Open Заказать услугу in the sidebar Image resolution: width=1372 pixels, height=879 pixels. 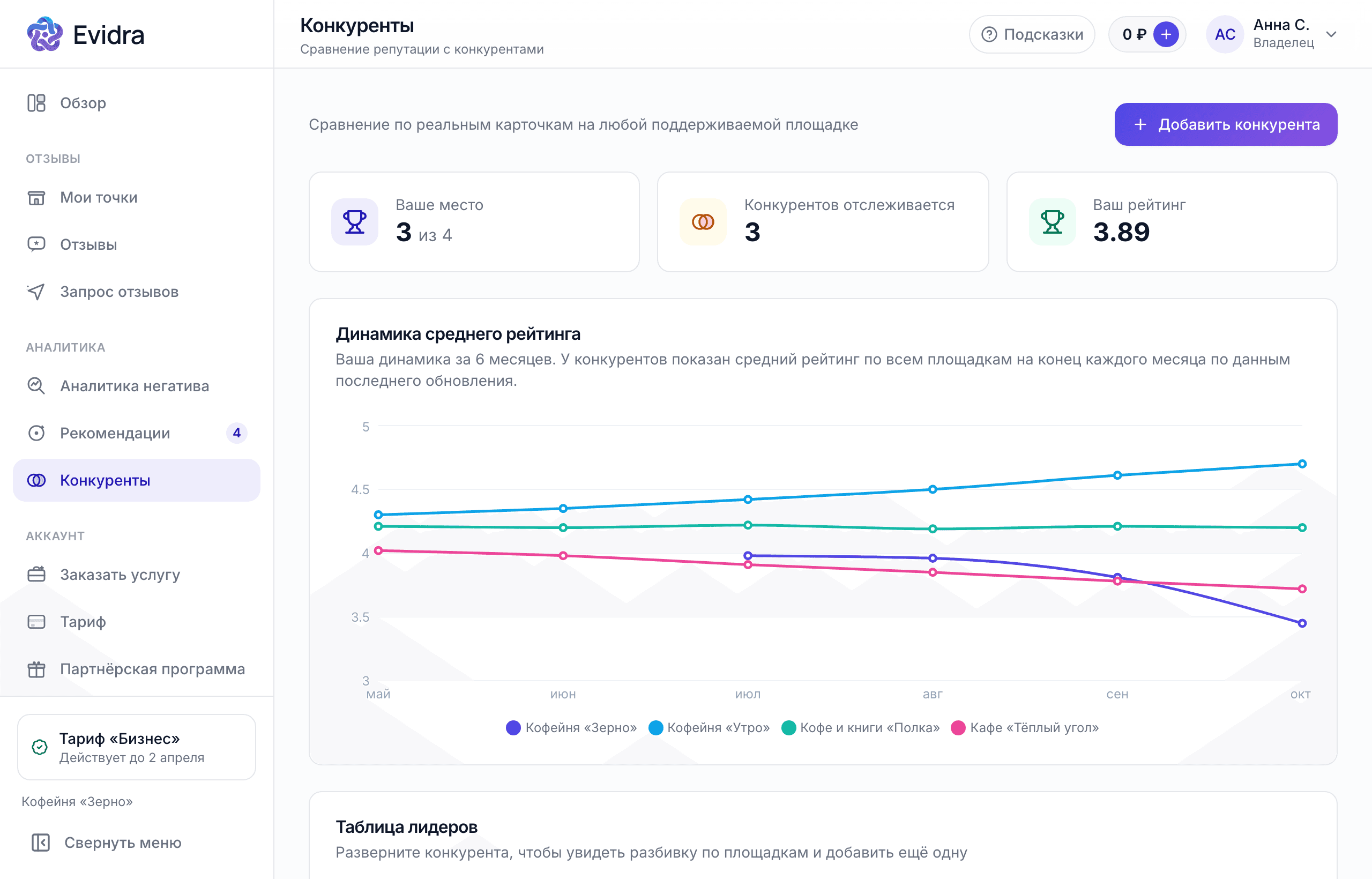click(x=137, y=575)
